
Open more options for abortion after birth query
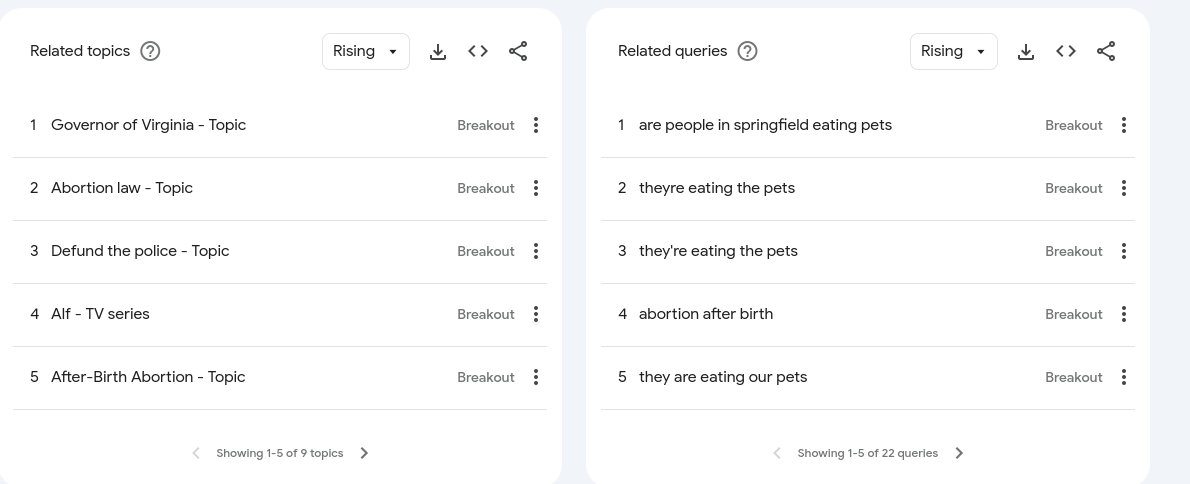coord(1124,314)
